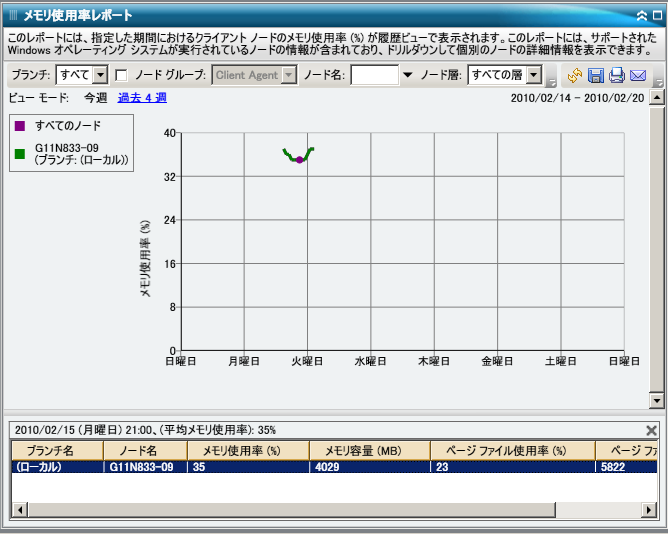Click the table's horizontal scrollbar right arrow
This screenshot has width=668, height=534.
coord(648,510)
